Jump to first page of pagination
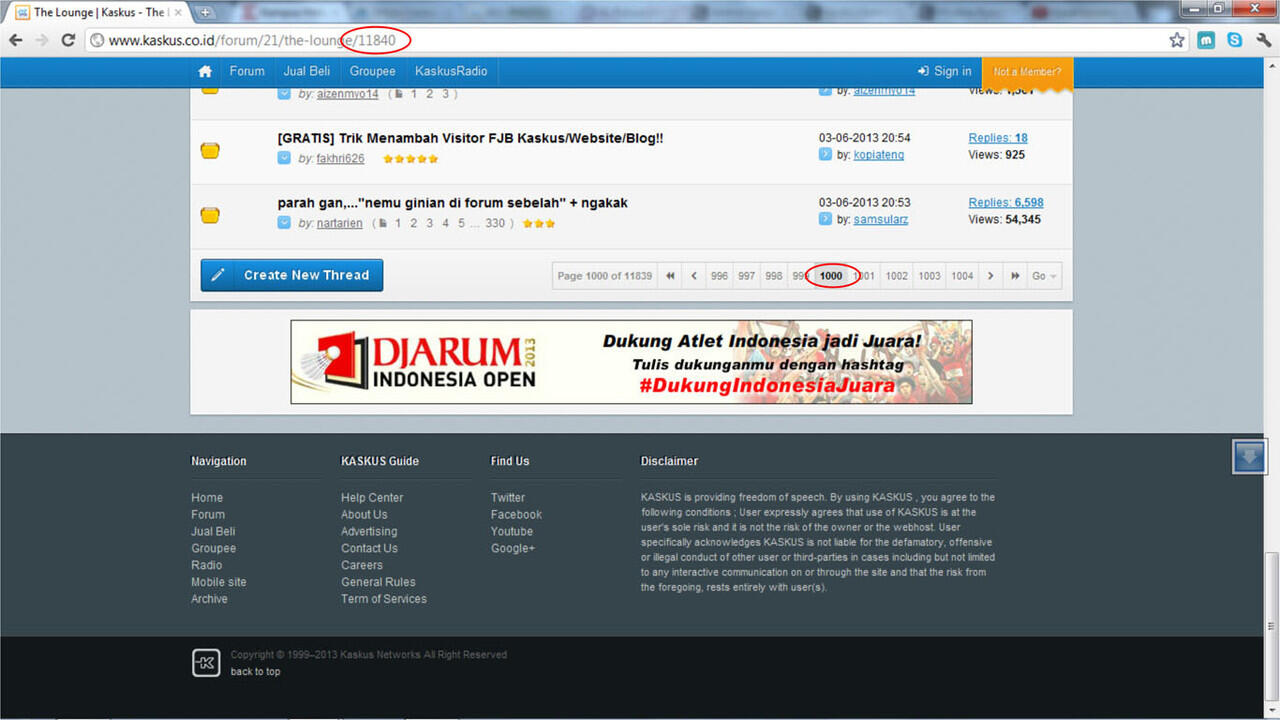The height and width of the screenshot is (720, 1280). [670, 276]
